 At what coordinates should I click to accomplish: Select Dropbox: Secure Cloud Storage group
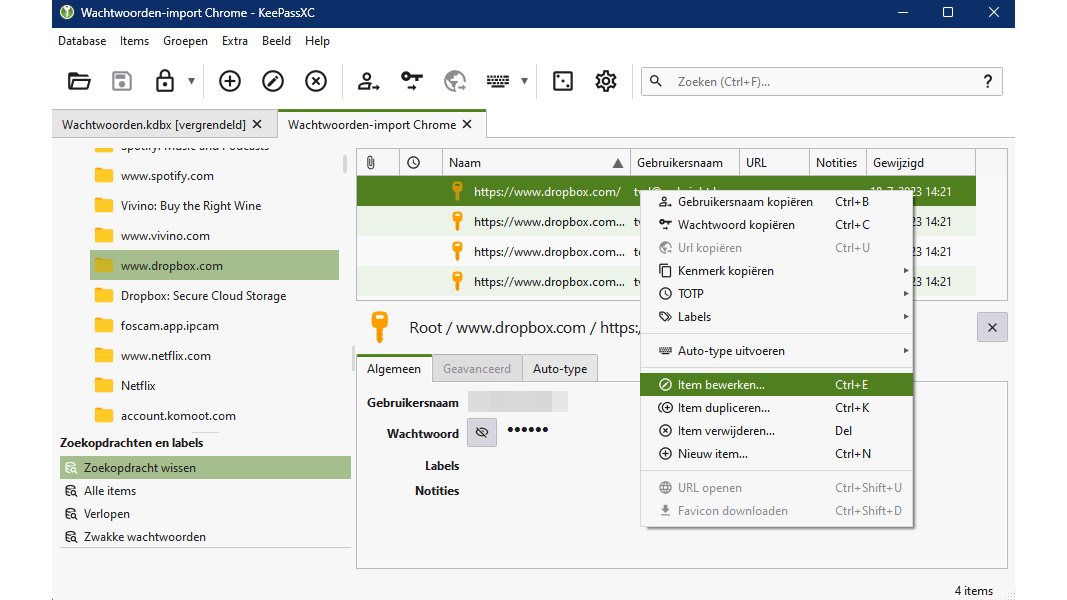[x=203, y=295]
